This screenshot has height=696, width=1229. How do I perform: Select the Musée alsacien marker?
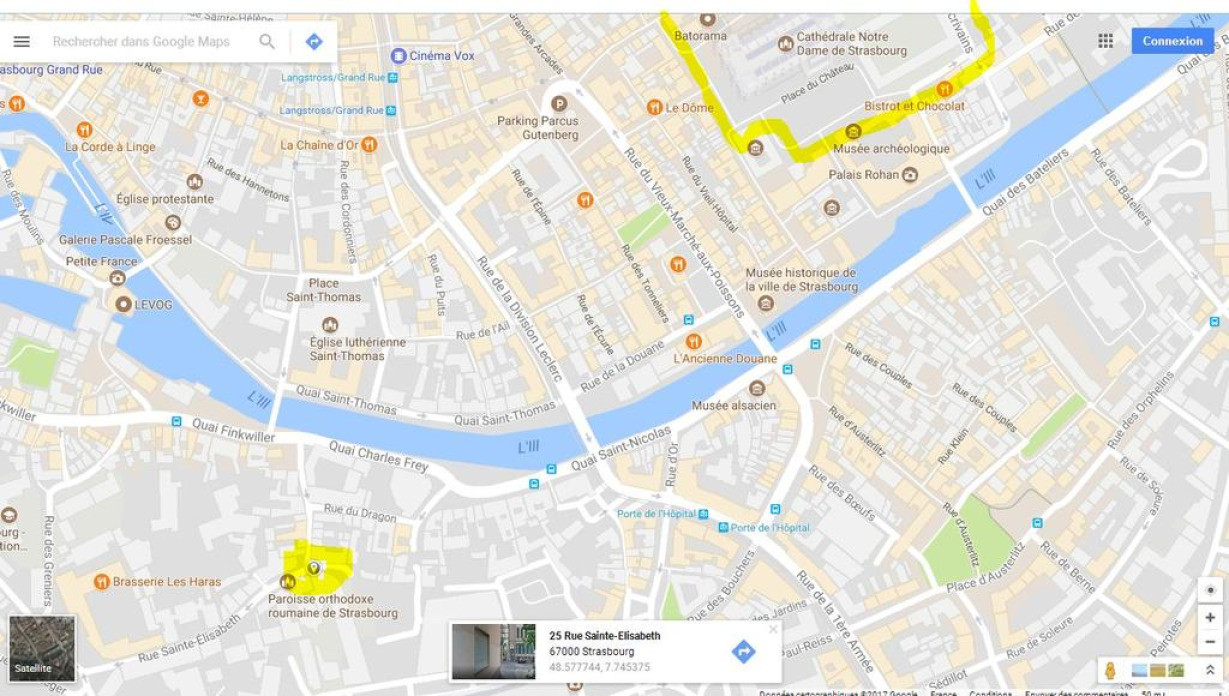(757, 388)
